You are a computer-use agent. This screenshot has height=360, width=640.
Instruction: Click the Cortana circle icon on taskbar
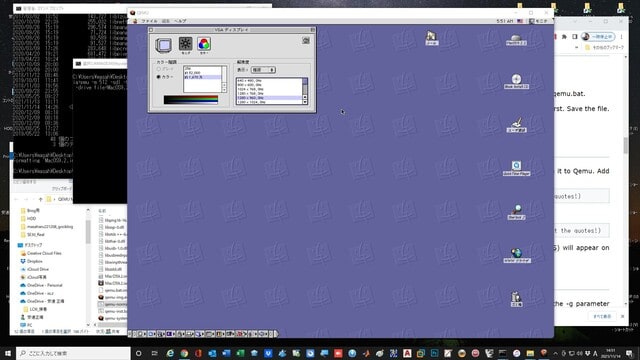coord(138,353)
